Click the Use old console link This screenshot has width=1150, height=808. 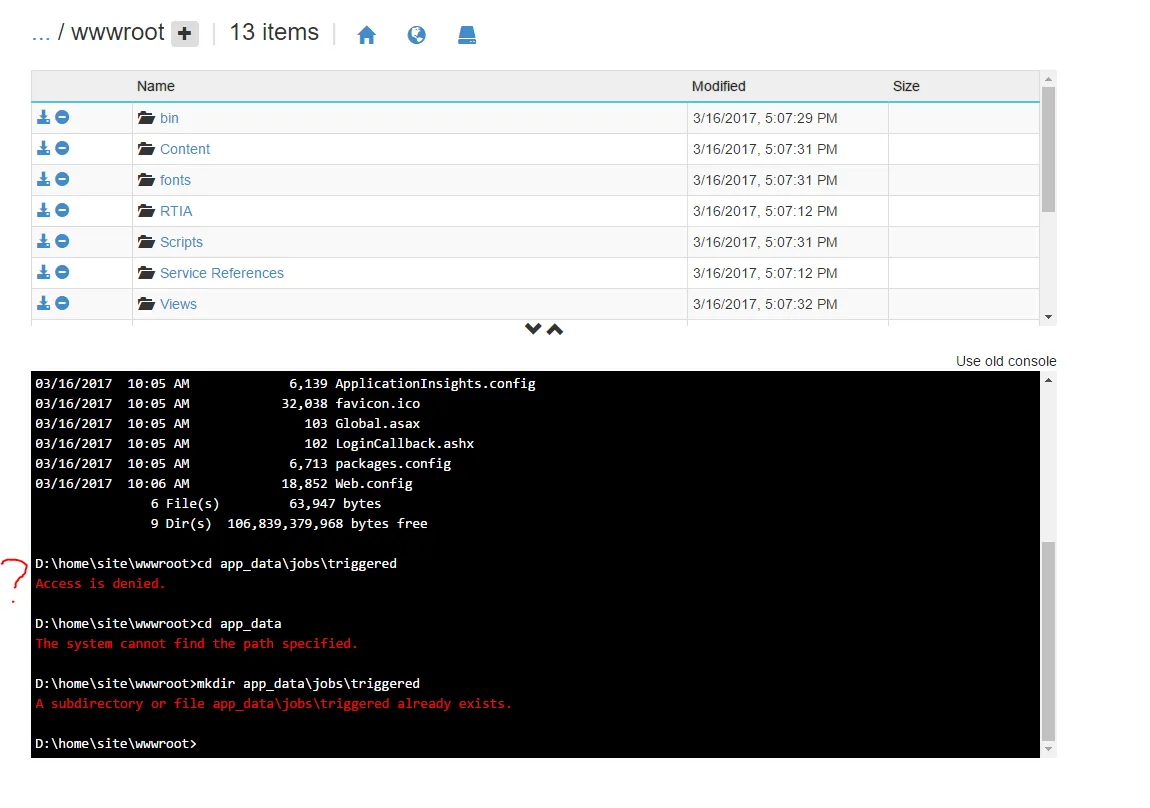click(x=1006, y=361)
